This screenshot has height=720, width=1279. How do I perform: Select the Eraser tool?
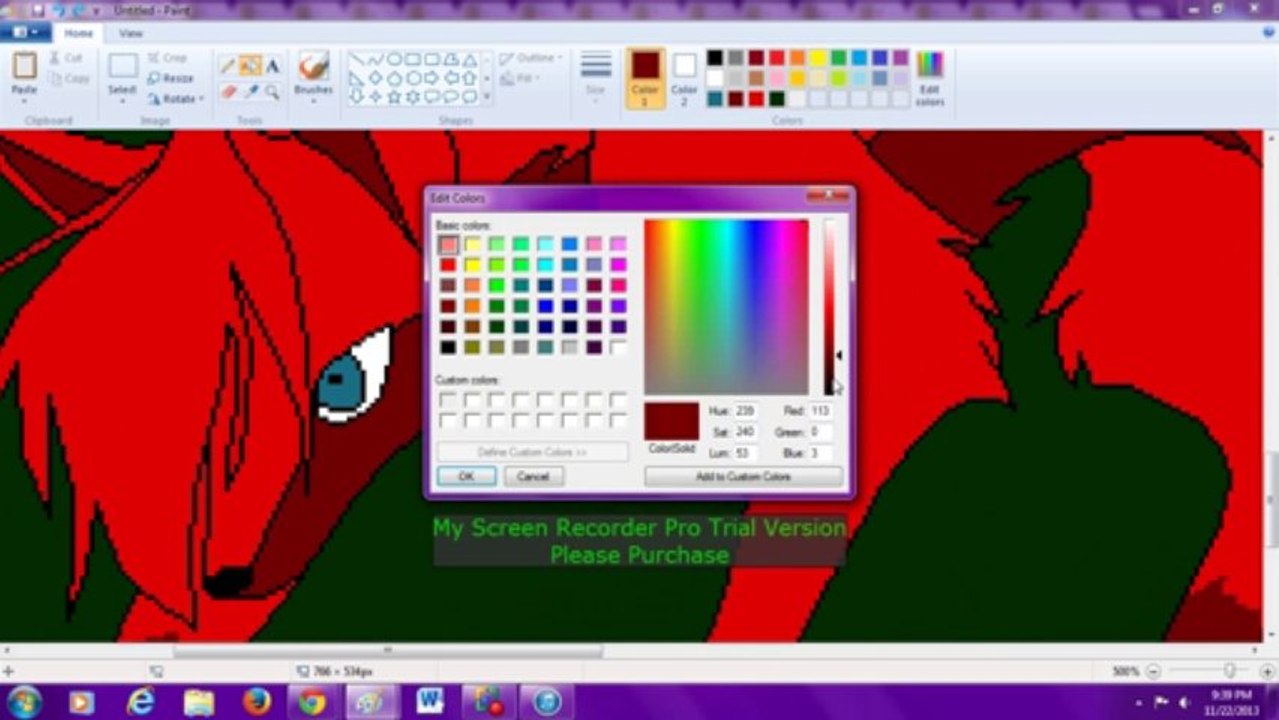click(228, 92)
